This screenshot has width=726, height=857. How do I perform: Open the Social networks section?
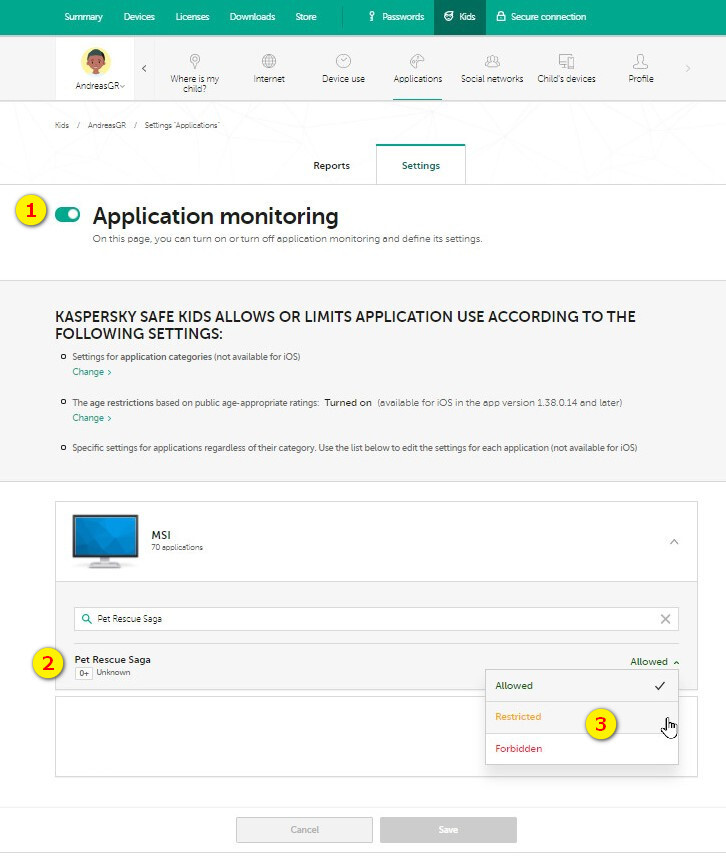492,68
